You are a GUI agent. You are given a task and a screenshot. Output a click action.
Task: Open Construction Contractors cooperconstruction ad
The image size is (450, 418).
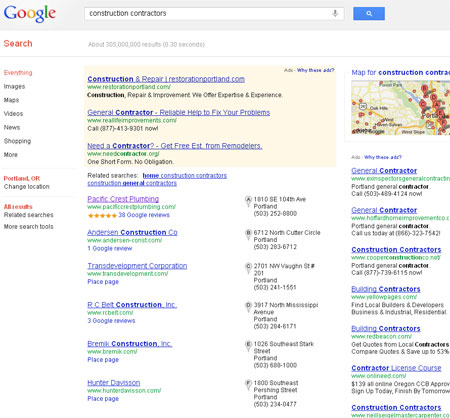[x=396, y=250]
